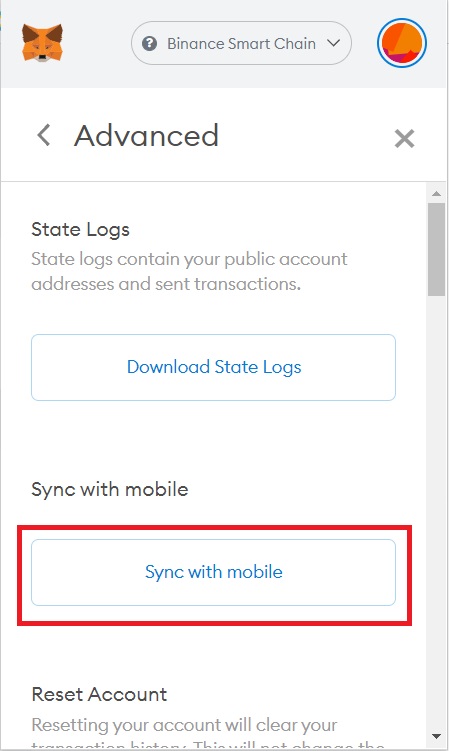This screenshot has height=751, width=449.
Task: Click the question mark network icon
Action: (x=150, y=44)
